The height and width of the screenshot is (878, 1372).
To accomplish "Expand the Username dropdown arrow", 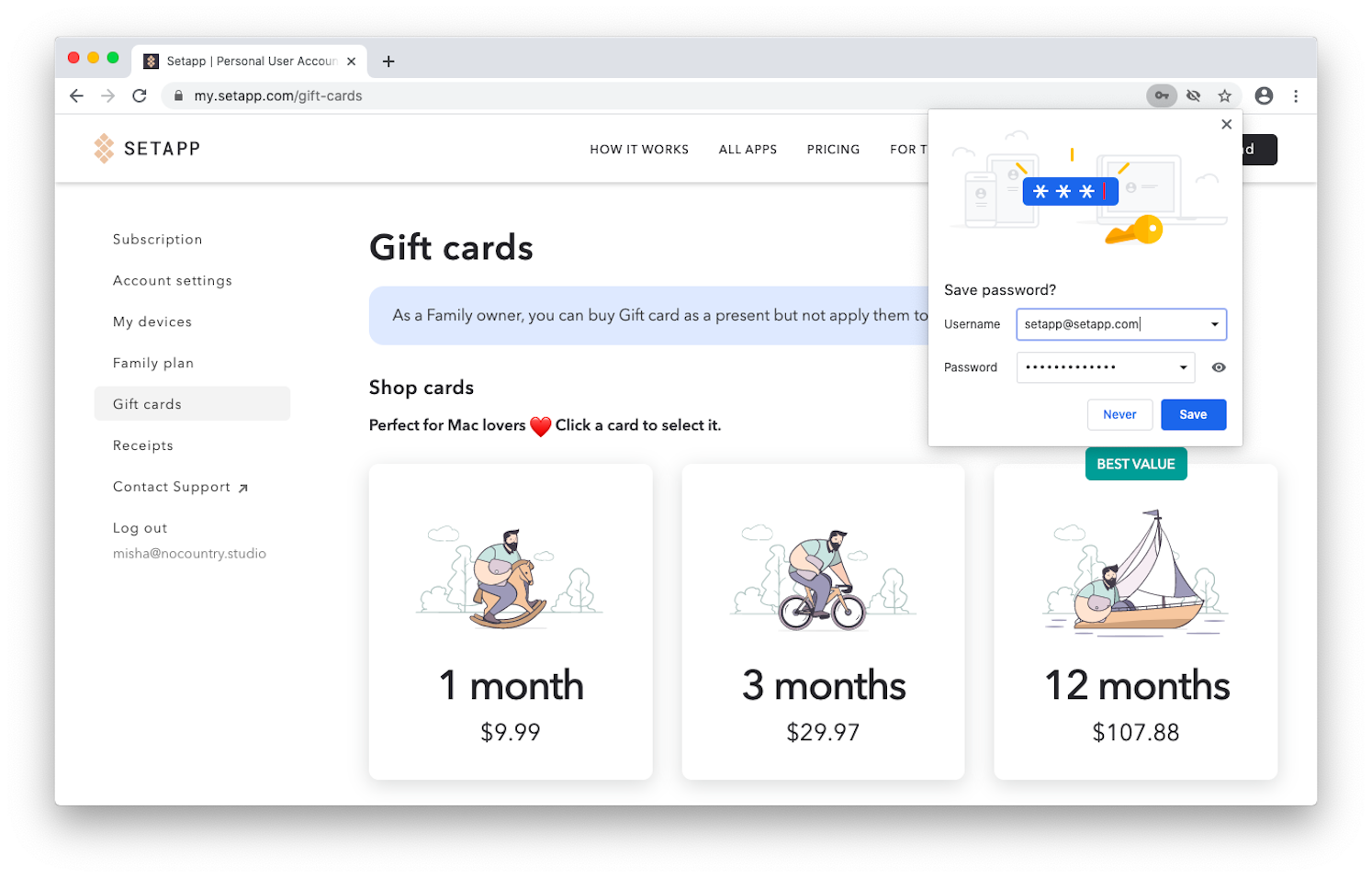I will tap(1214, 324).
